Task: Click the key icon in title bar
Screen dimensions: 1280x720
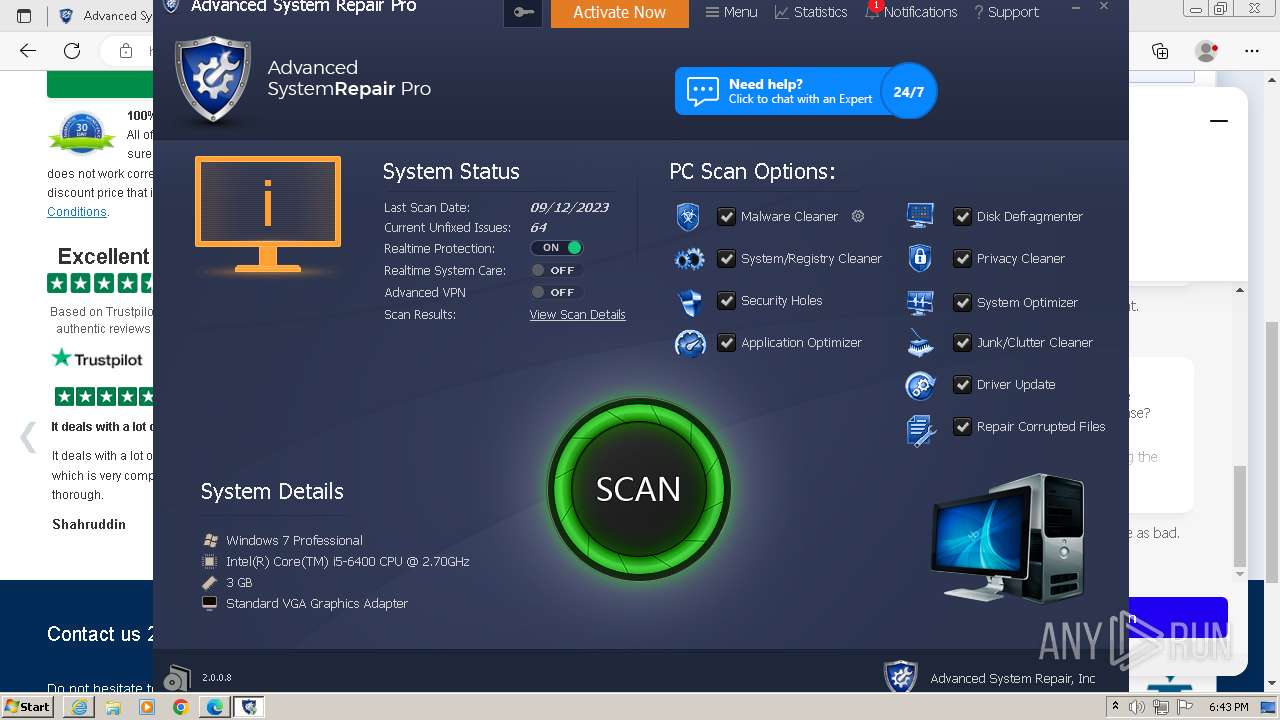Action: click(523, 13)
